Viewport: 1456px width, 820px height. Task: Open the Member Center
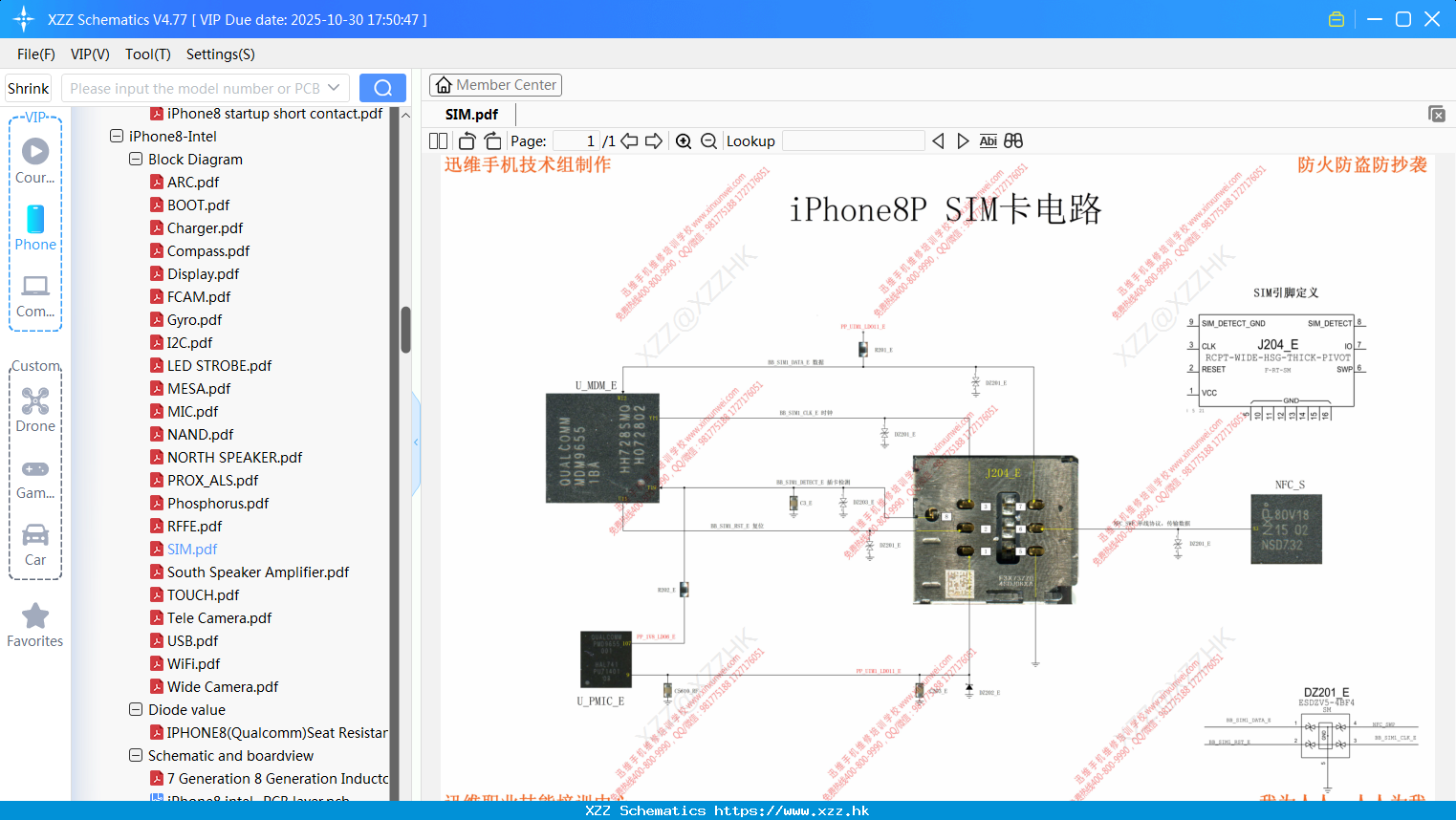click(x=495, y=85)
